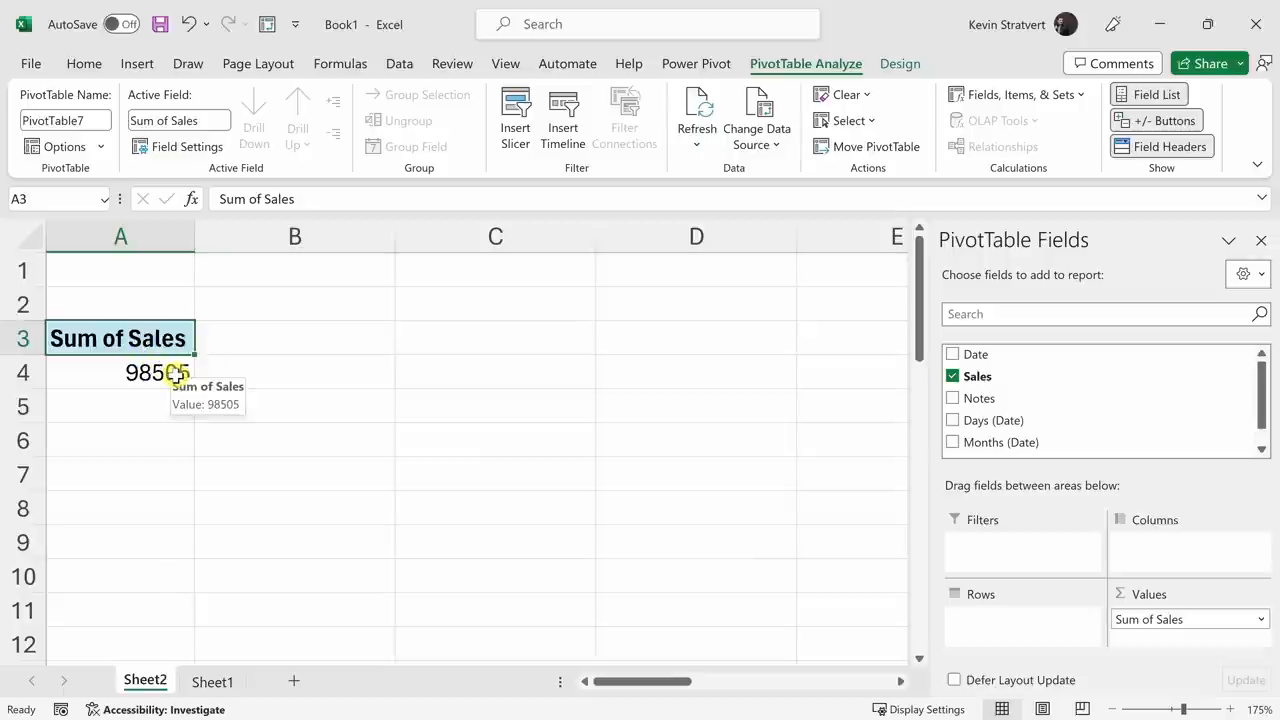Open Field Settings for active field
Viewport: 1280px width, 720px height.
point(178,146)
